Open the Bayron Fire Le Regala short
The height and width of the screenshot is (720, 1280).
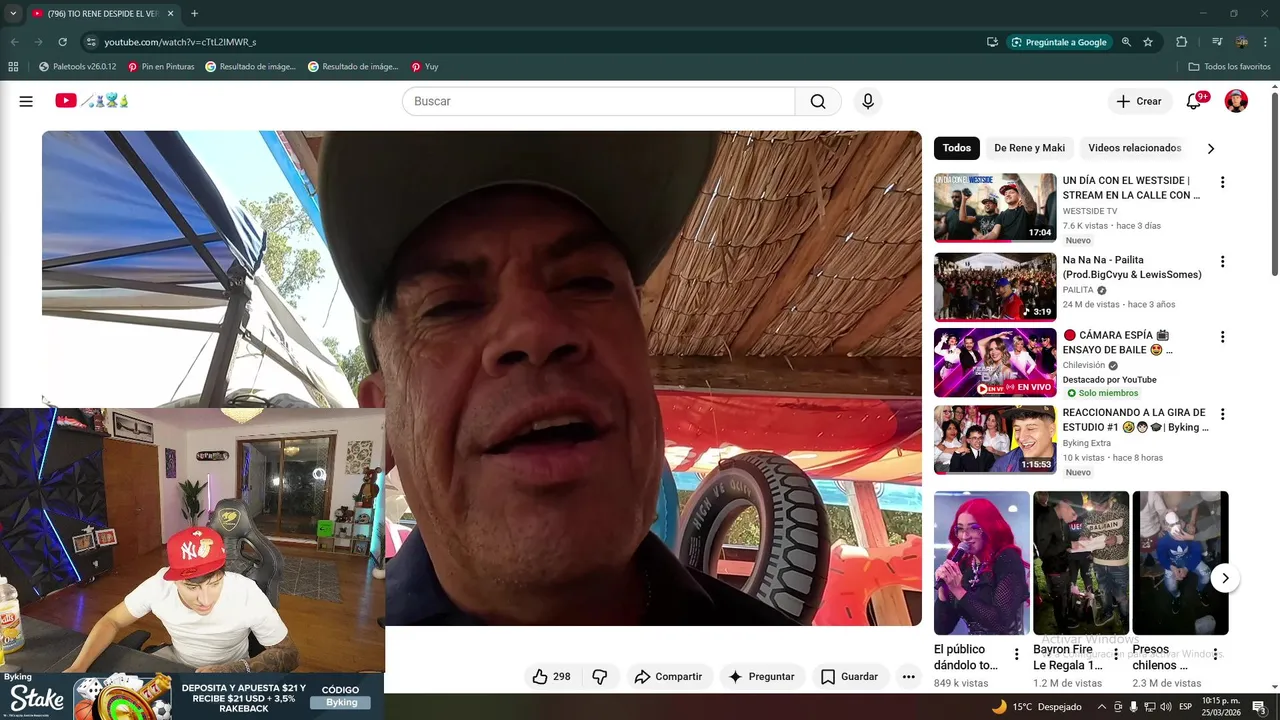[1081, 563]
